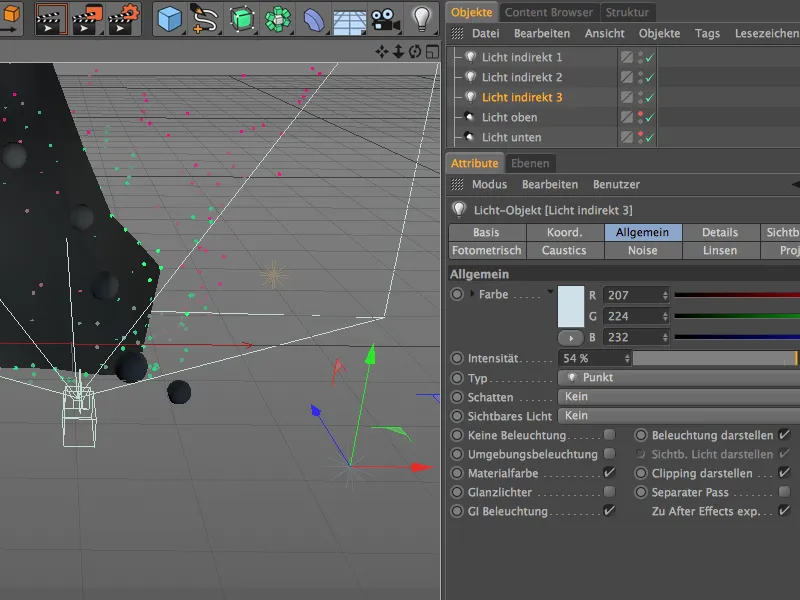This screenshot has width=800, height=600.
Task: Click the Intensität slider bar
Action: click(714, 358)
